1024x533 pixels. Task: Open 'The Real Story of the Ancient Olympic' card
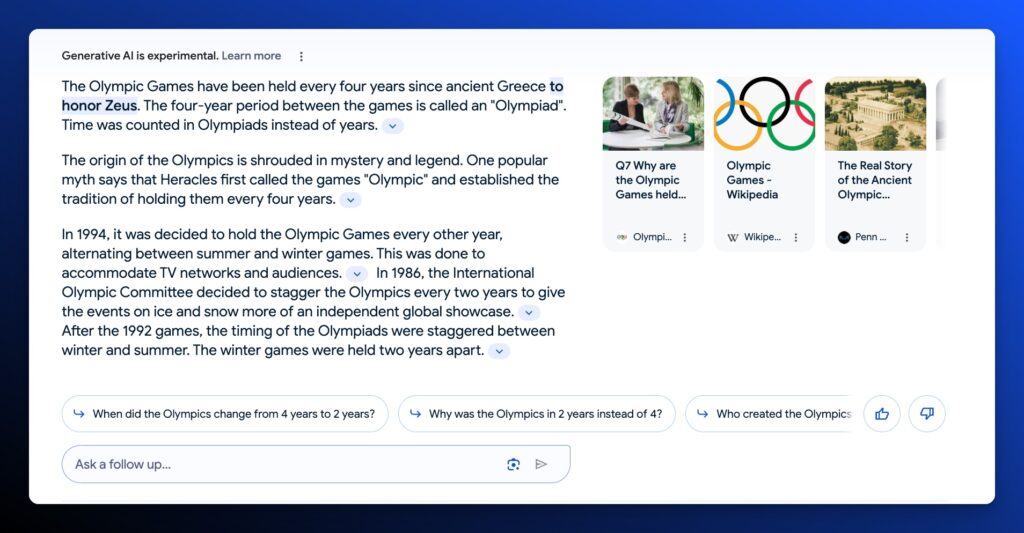(x=875, y=180)
